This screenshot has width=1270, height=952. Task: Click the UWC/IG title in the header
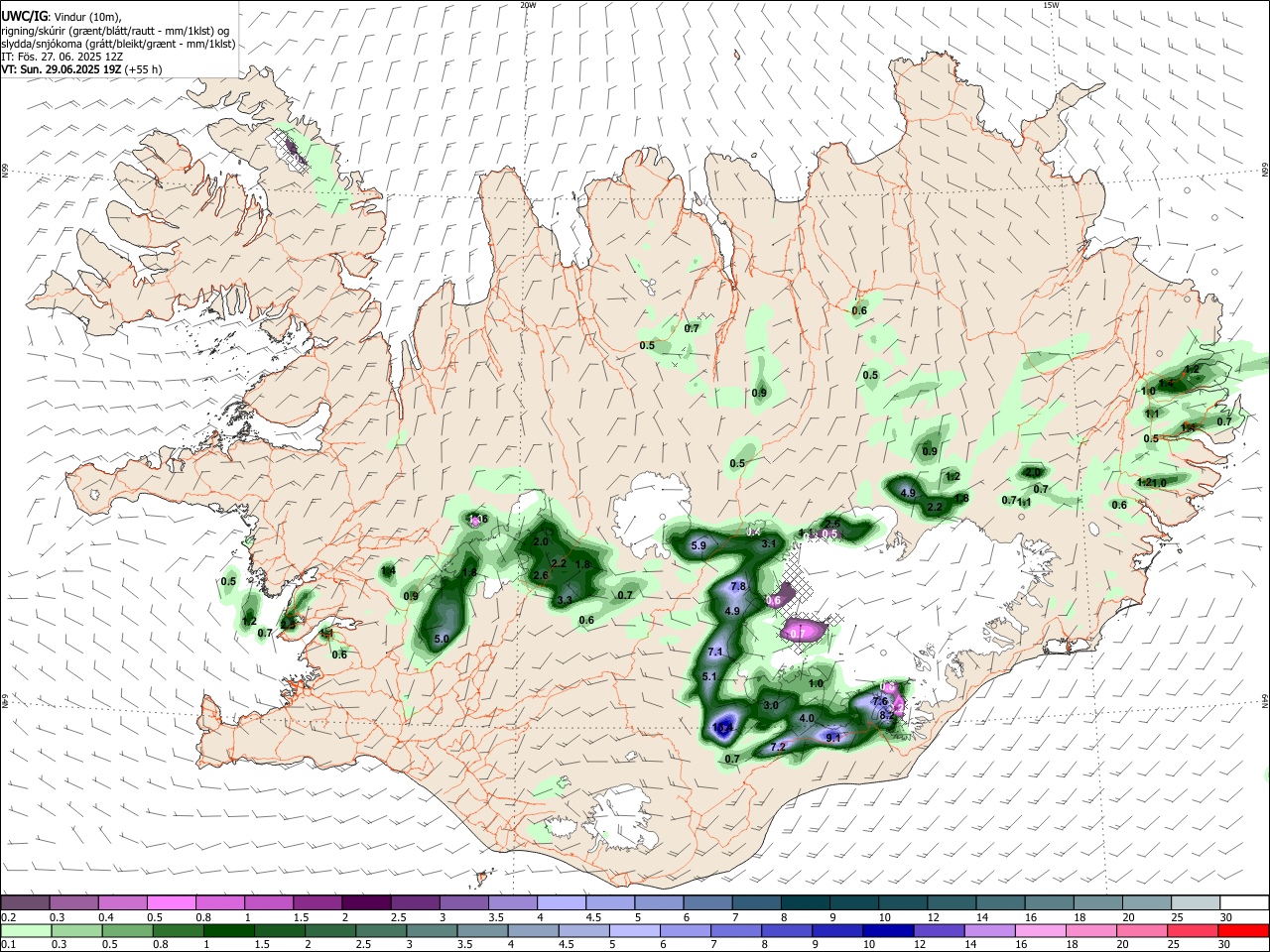coord(24,15)
